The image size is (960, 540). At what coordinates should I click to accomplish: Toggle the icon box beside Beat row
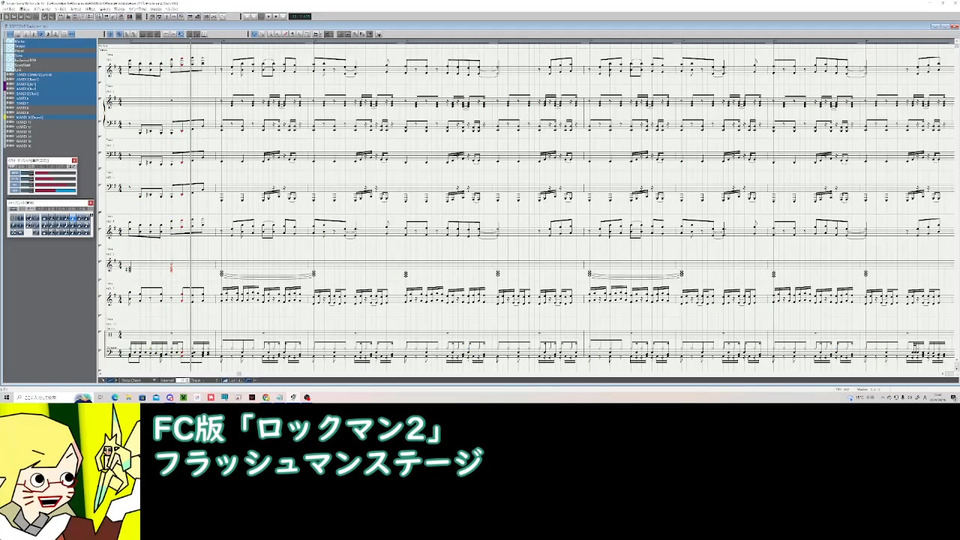click(10, 51)
